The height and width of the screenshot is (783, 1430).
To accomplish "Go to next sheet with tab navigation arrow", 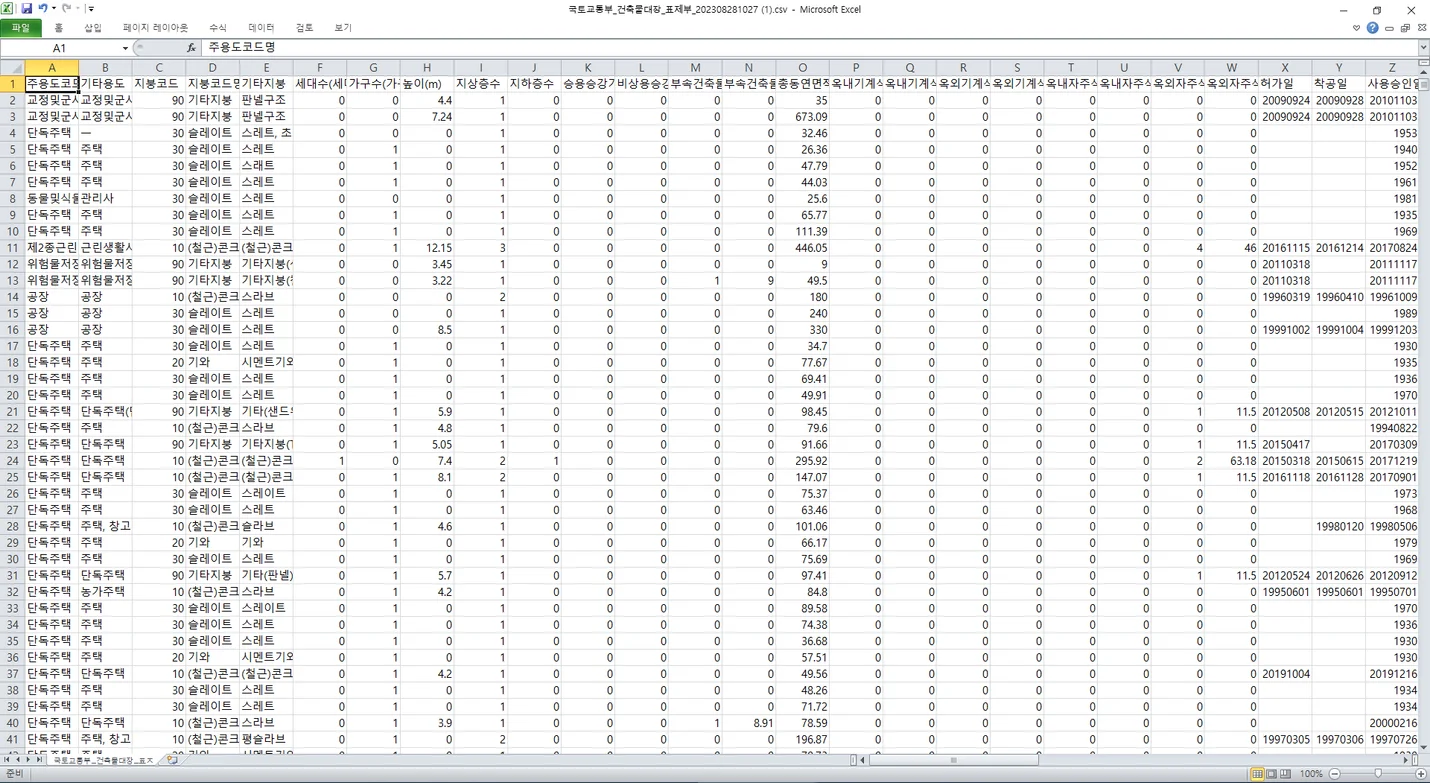I will 29,760.
